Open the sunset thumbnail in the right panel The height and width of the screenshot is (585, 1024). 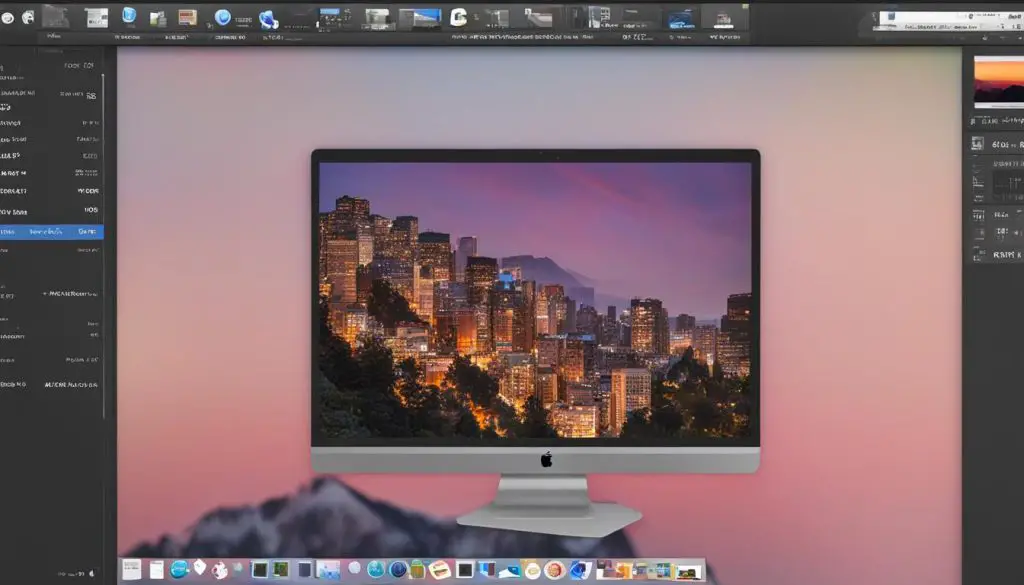[x=999, y=82]
